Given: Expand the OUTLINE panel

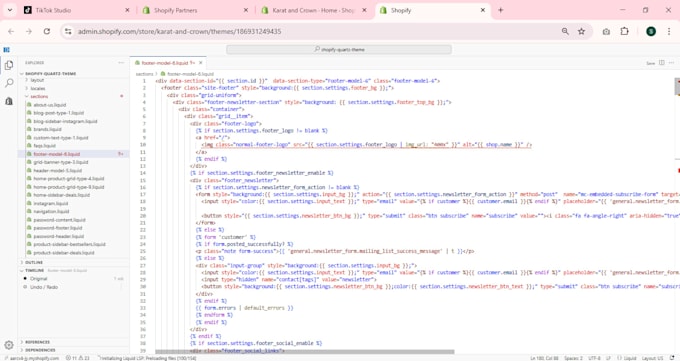Looking at the screenshot, I should click(34, 263).
